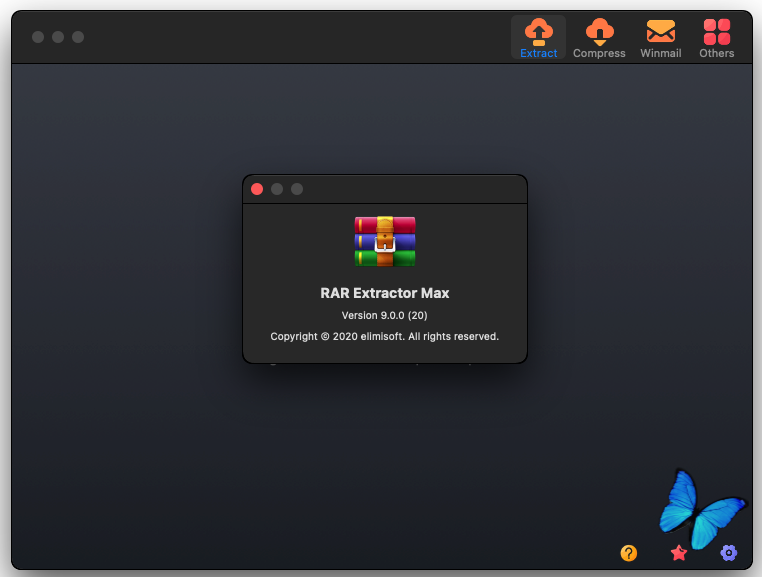The height and width of the screenshot is (577, 762).
Task: Switch to the Winmail tool
Action: [660, 37]
